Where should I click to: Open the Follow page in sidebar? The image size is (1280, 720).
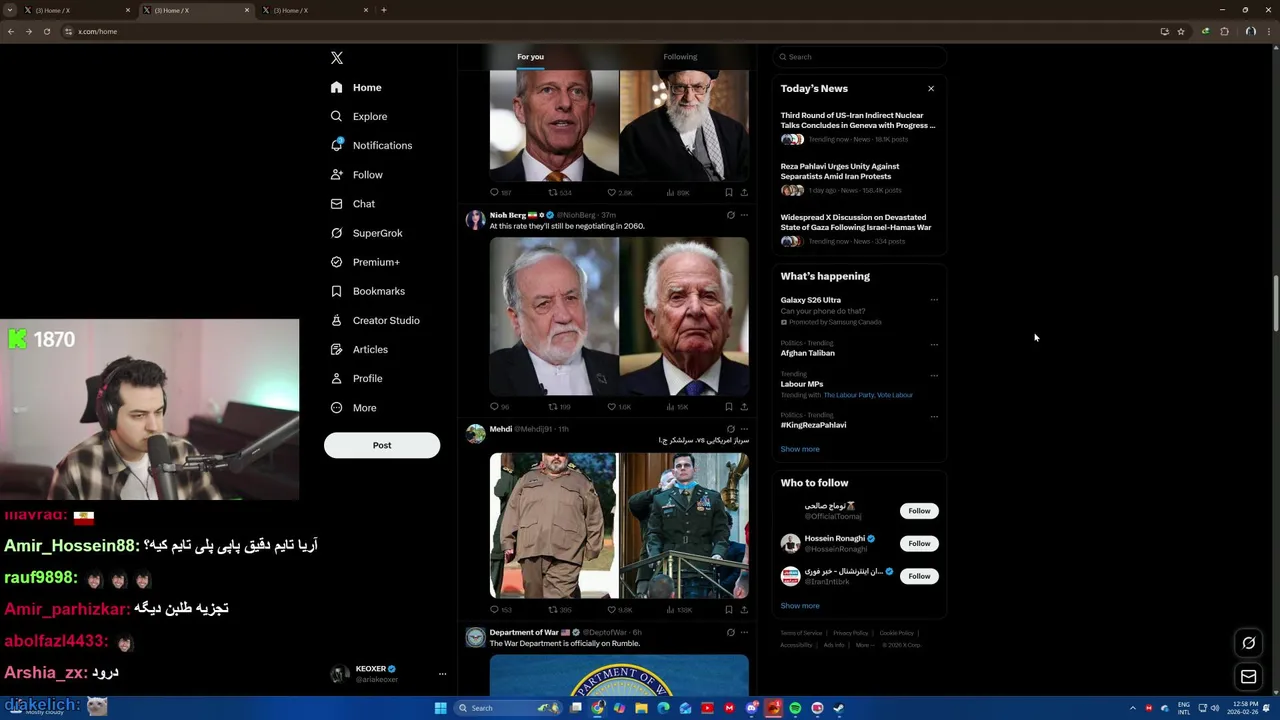point(357,174)
